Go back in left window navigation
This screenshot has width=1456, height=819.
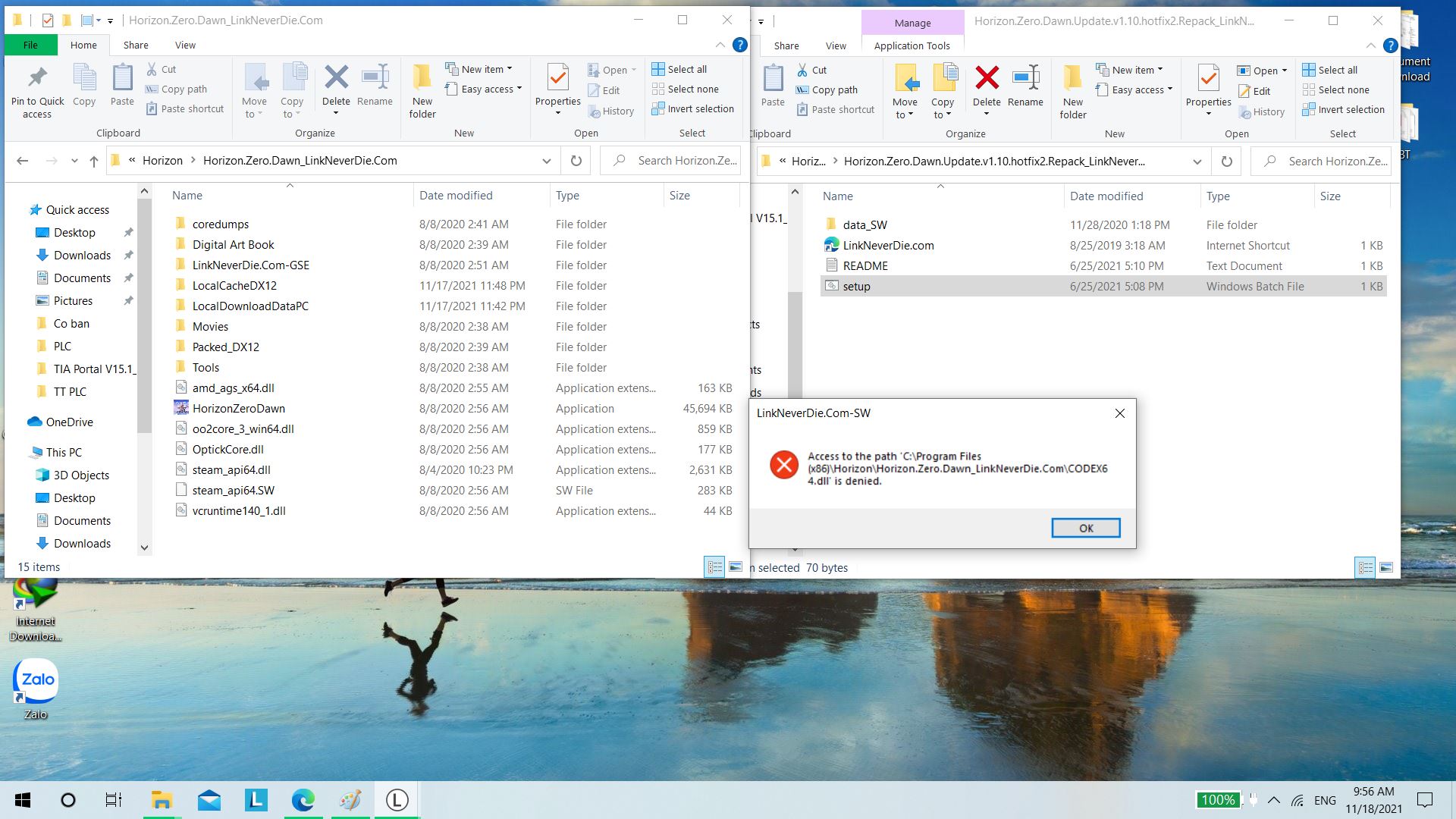click(x=23, y=161)
